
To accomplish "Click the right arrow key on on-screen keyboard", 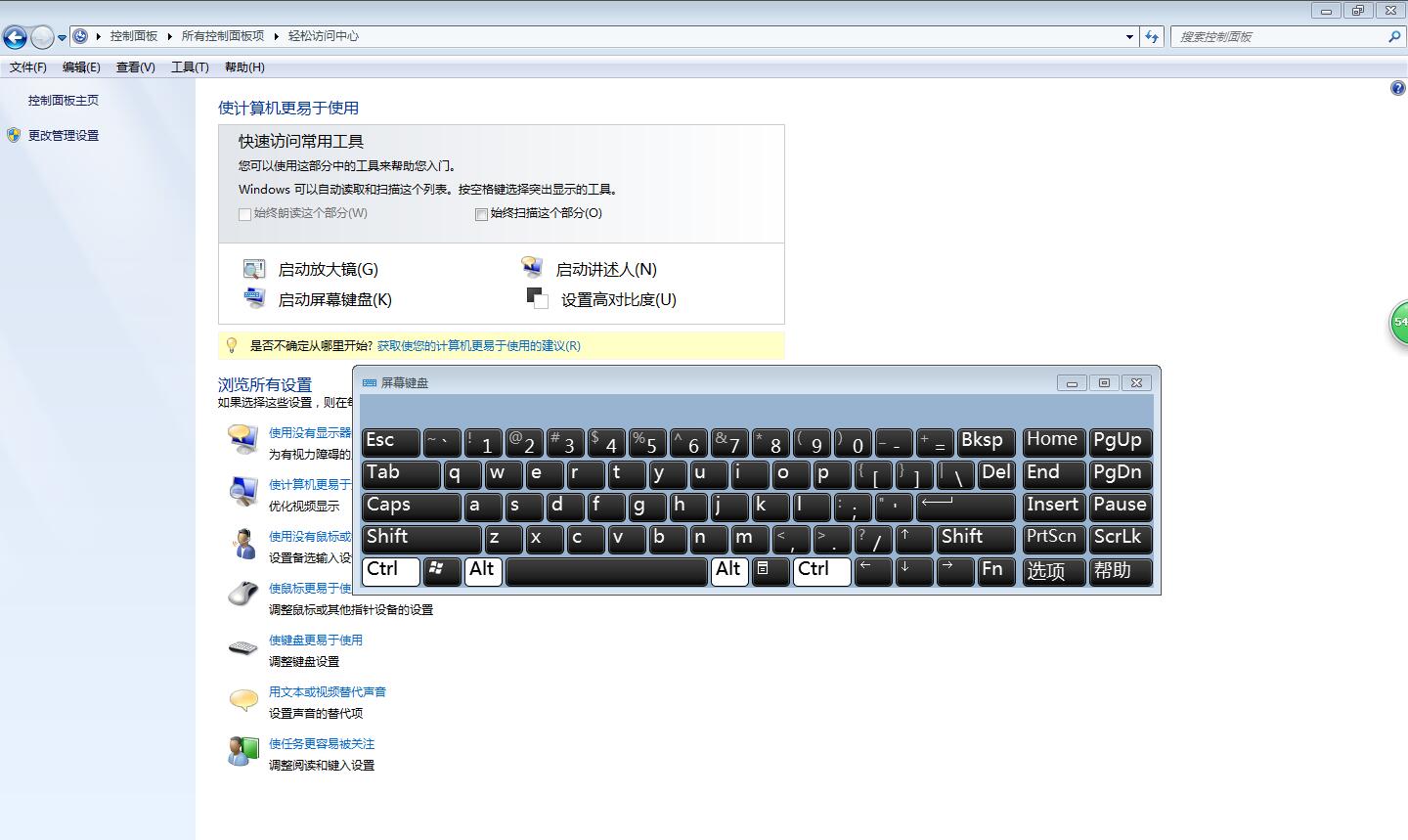I will (x=955, y=571).
